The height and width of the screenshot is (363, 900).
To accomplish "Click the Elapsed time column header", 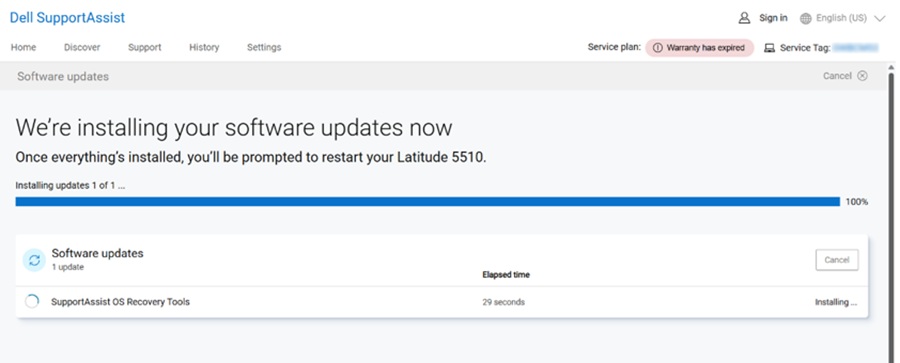I will coord(506,275).
